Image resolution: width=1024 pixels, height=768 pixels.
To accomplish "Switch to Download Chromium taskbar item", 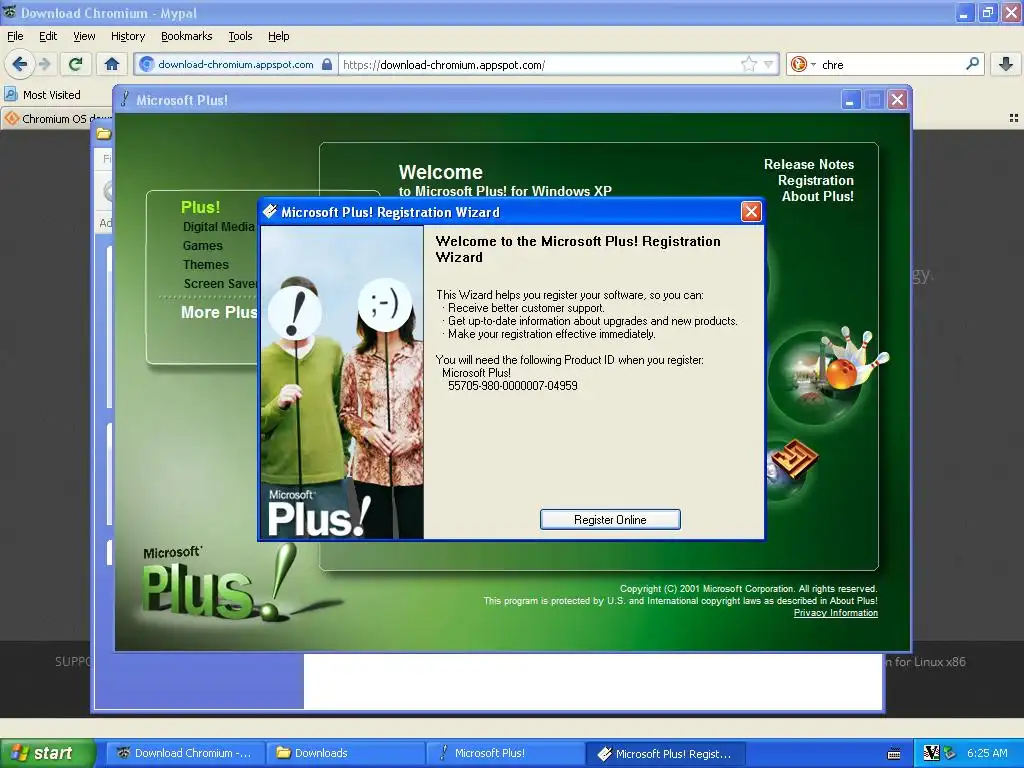I will (x=185, y=753).
